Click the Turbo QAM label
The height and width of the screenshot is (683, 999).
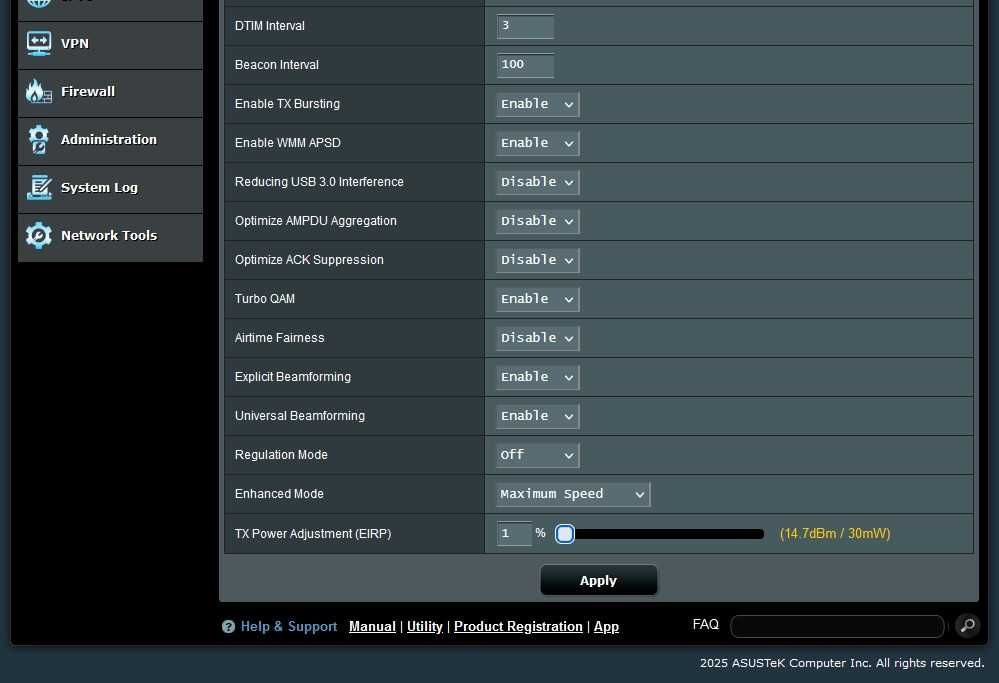click(264, 299)
